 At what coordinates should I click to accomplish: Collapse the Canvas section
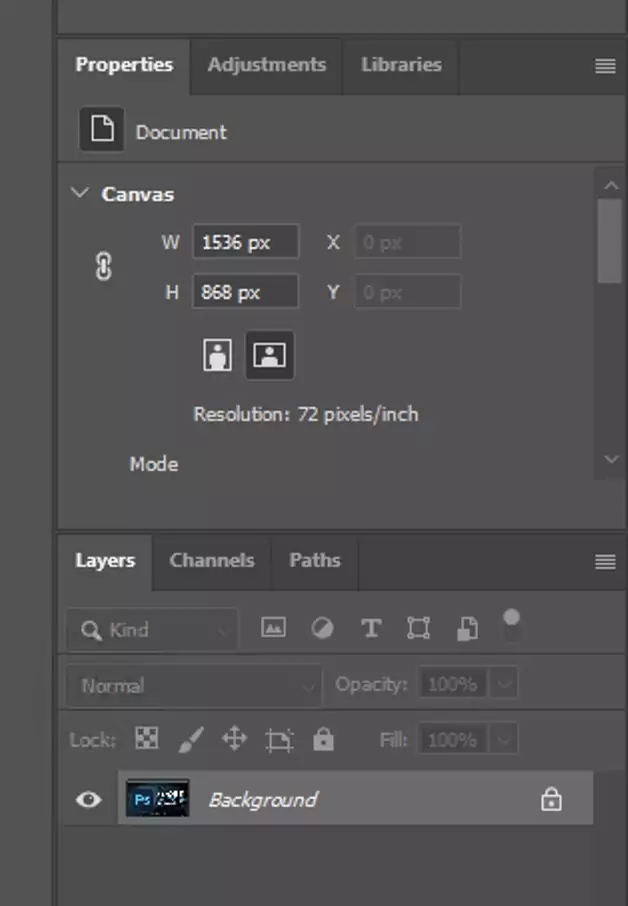(79, 193)
